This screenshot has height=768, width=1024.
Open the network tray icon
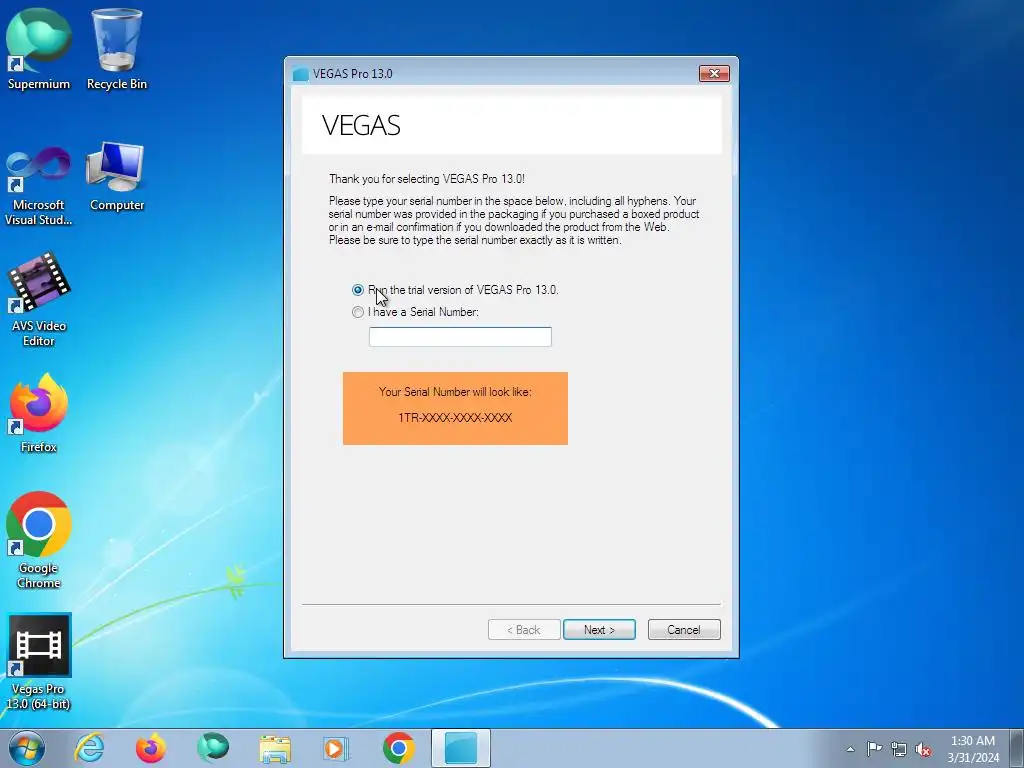899,749
